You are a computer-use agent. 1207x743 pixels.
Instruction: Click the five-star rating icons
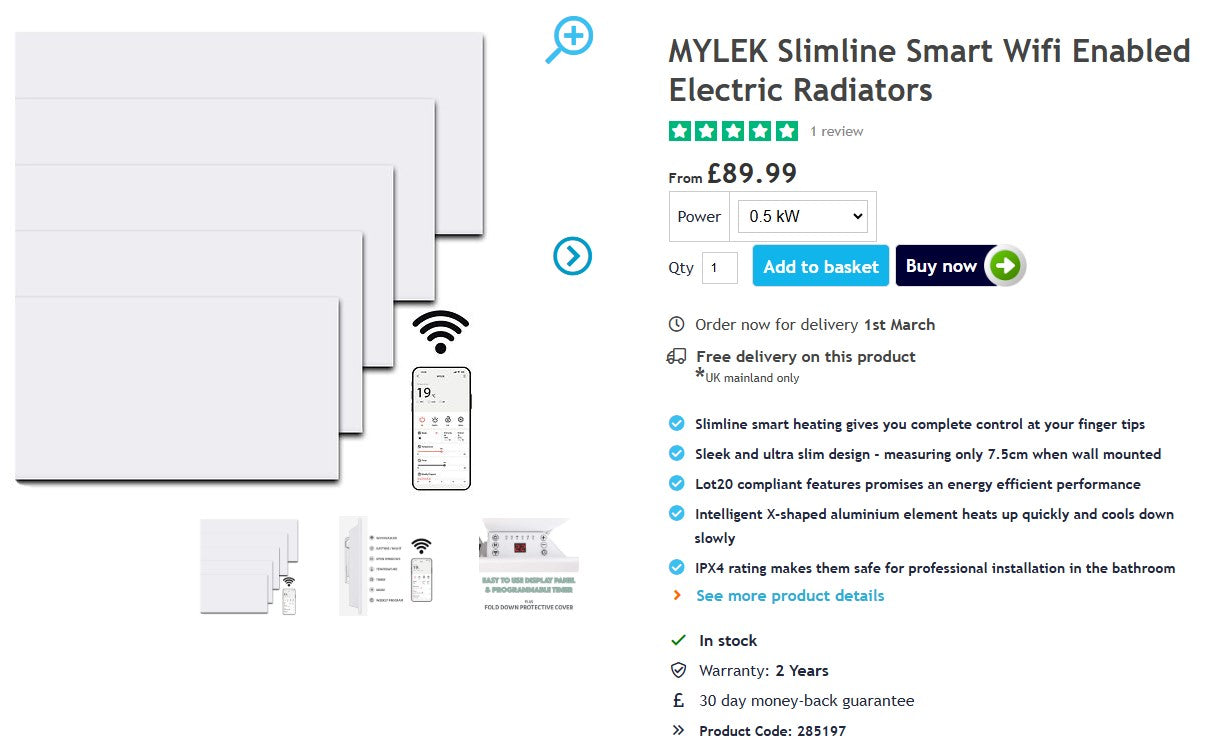pos(733,131)
